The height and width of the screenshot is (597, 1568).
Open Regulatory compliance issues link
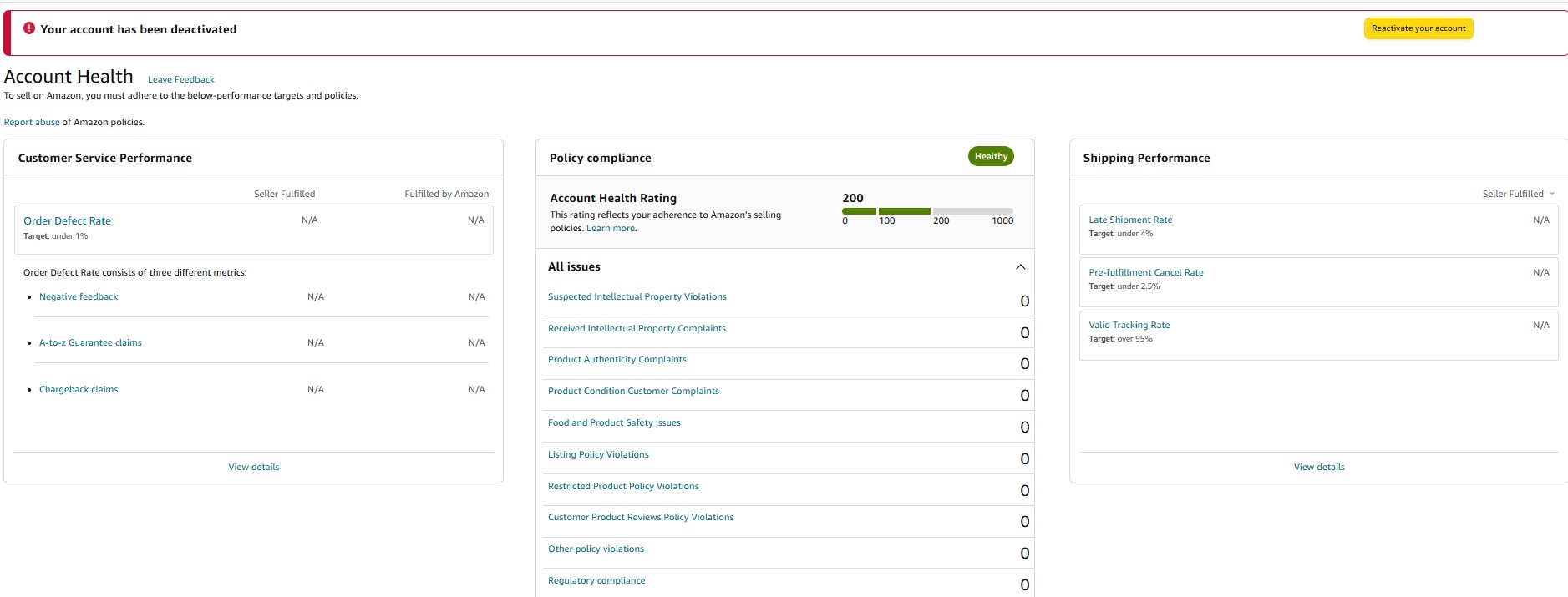pyautogui.click(x=596, y=580)
